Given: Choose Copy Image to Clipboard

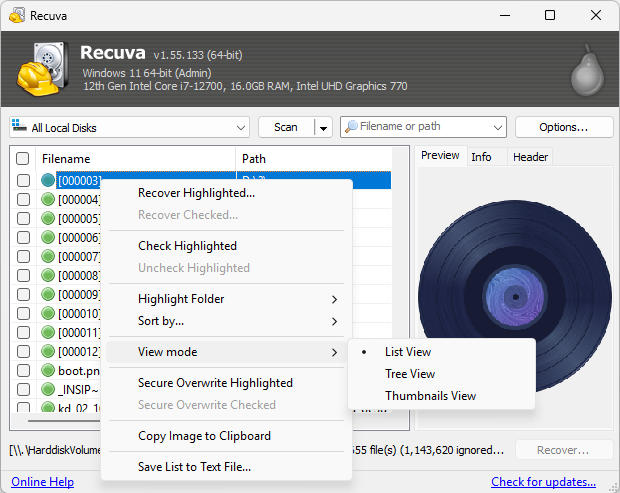Looking at the screenshot, I should pos(225,436).
